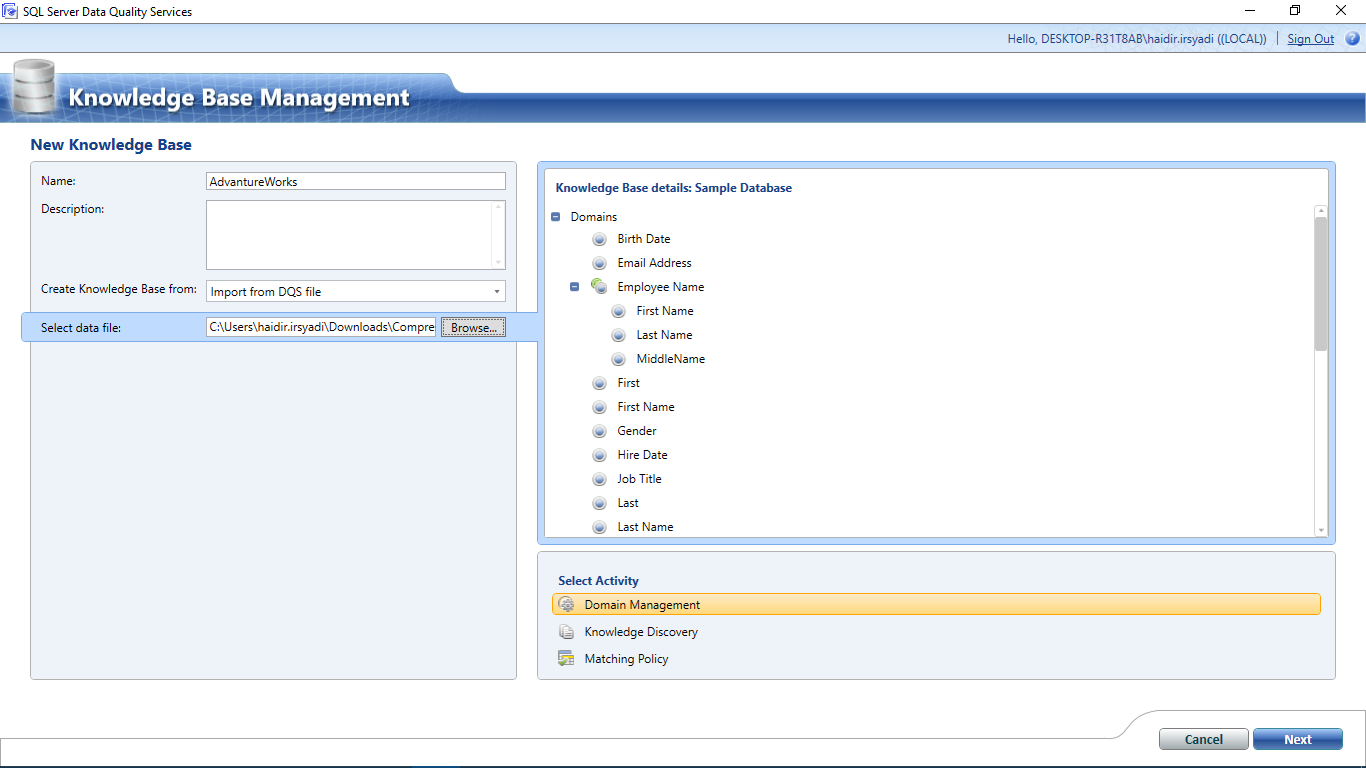Click the Sign Out link
Viewport: 1366px width, 768px height.
[x=1310, y=38]
